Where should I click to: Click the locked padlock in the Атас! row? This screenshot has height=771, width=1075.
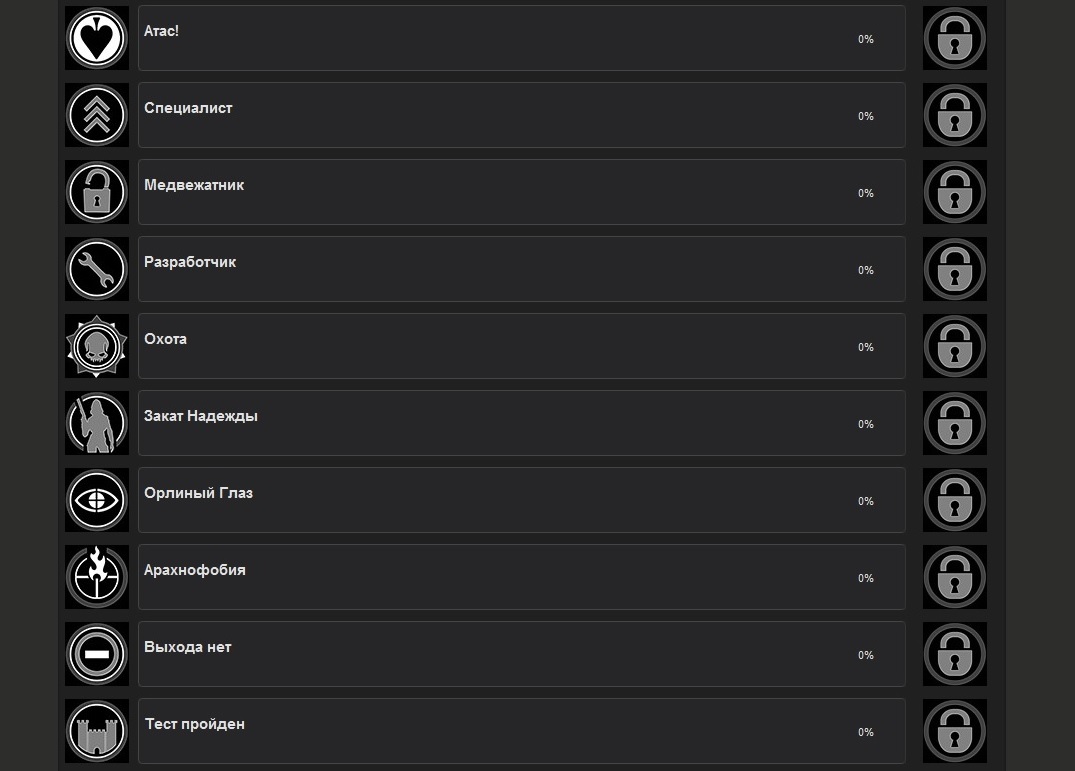954,38
